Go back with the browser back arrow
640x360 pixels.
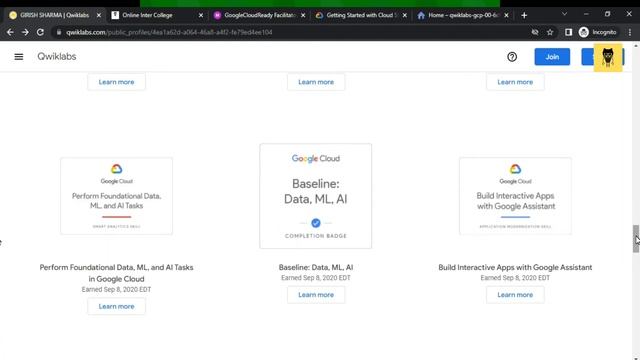tap(10, 32)
